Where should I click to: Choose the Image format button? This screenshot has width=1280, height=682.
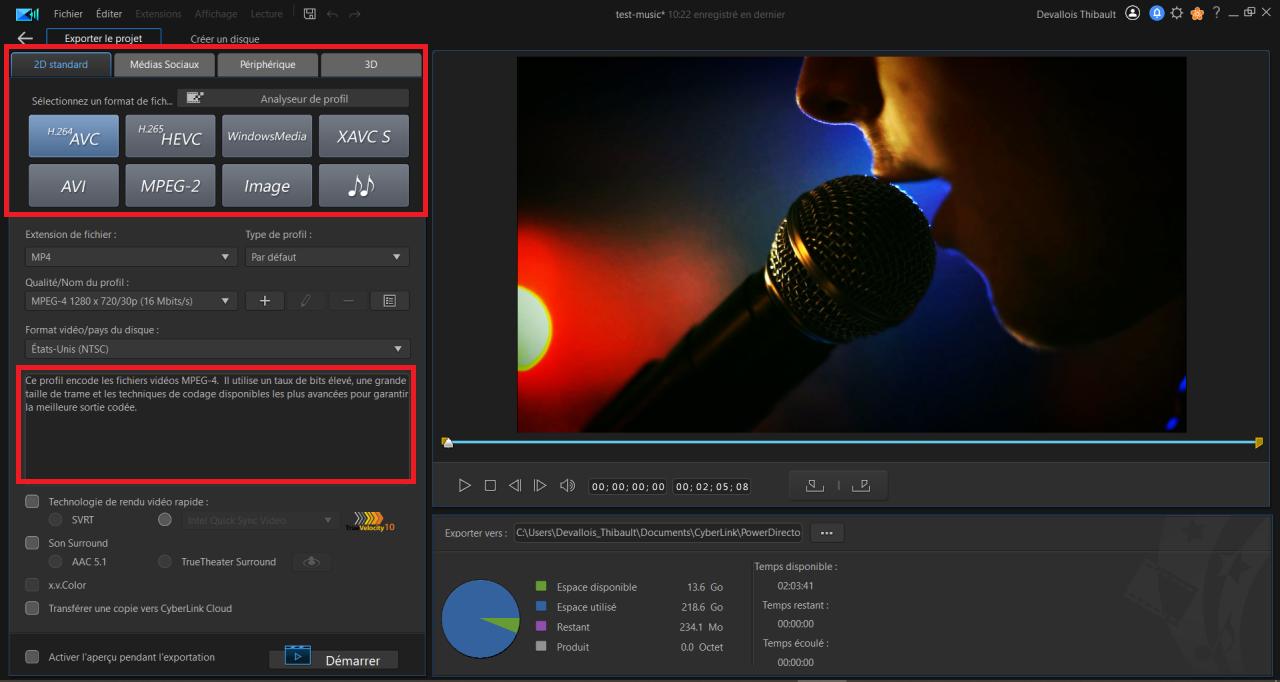tap(267, 185)
